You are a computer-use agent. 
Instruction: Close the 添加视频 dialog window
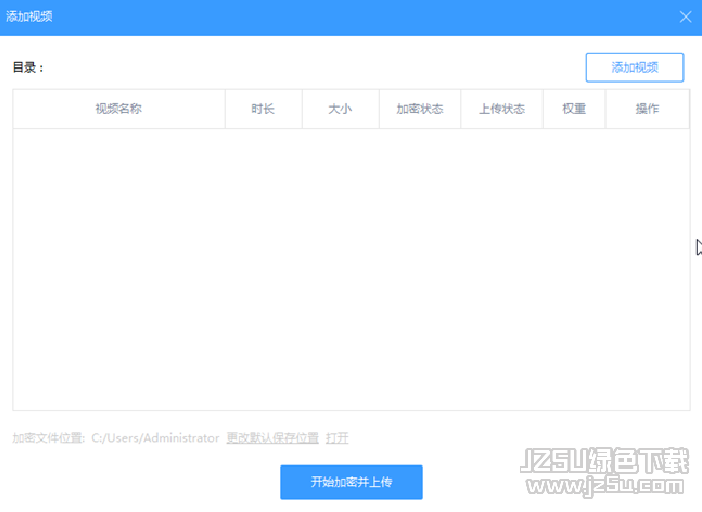click(x=685, y=17)
